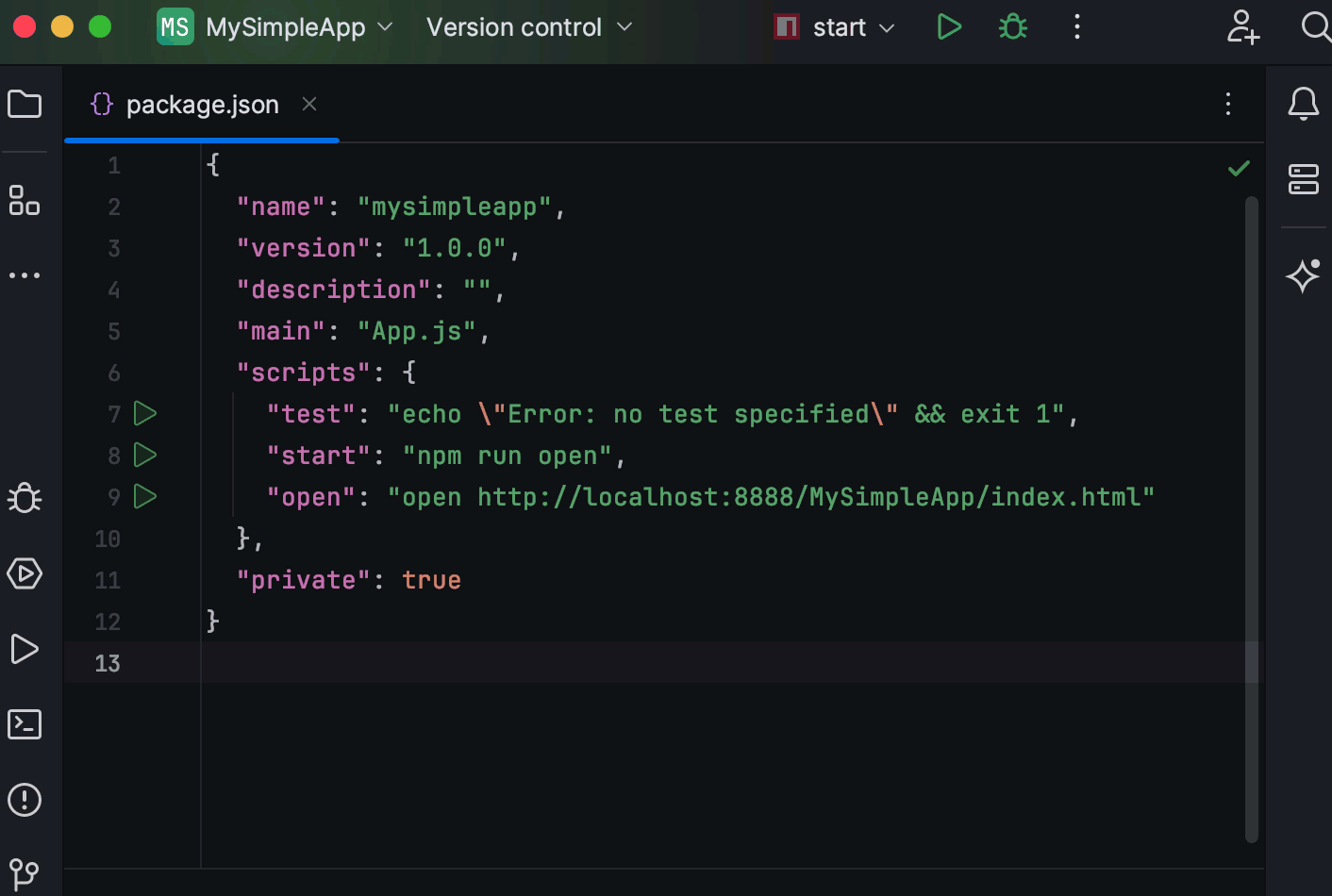Open the AI Assistant sparkle icon

(1303, 275)
